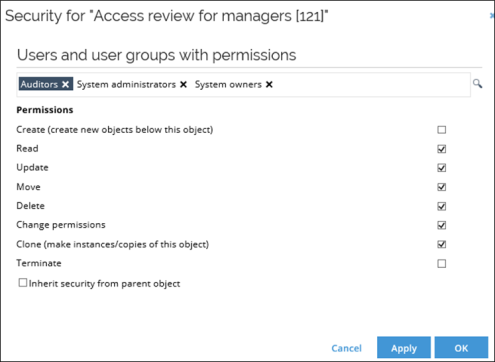Image resolution: width=495 pixels, height=362 pixels.
Task: Enable the Terminate permission checkbox
Action: [x=442, y=264]
